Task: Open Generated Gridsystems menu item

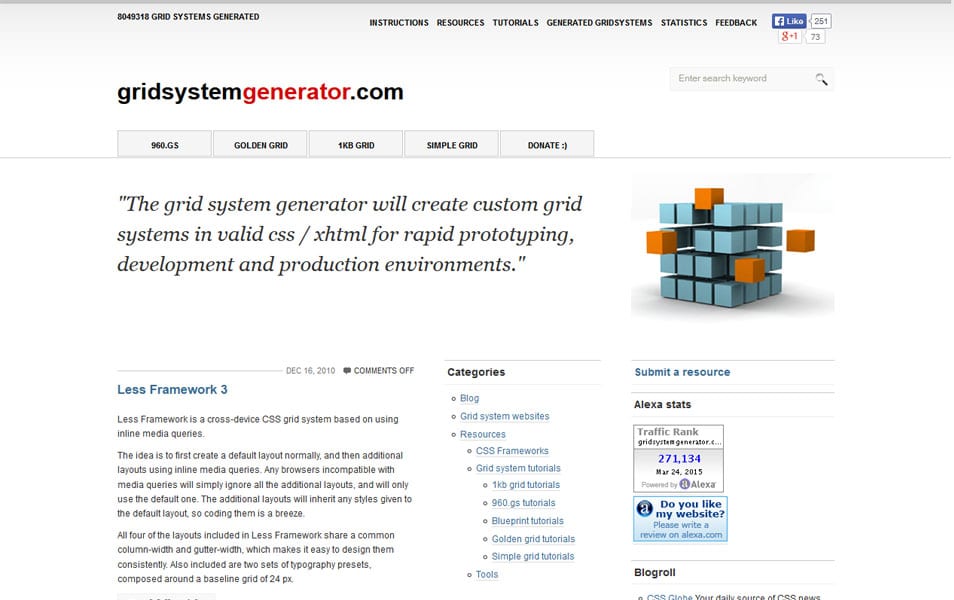Action: point(599,23)
